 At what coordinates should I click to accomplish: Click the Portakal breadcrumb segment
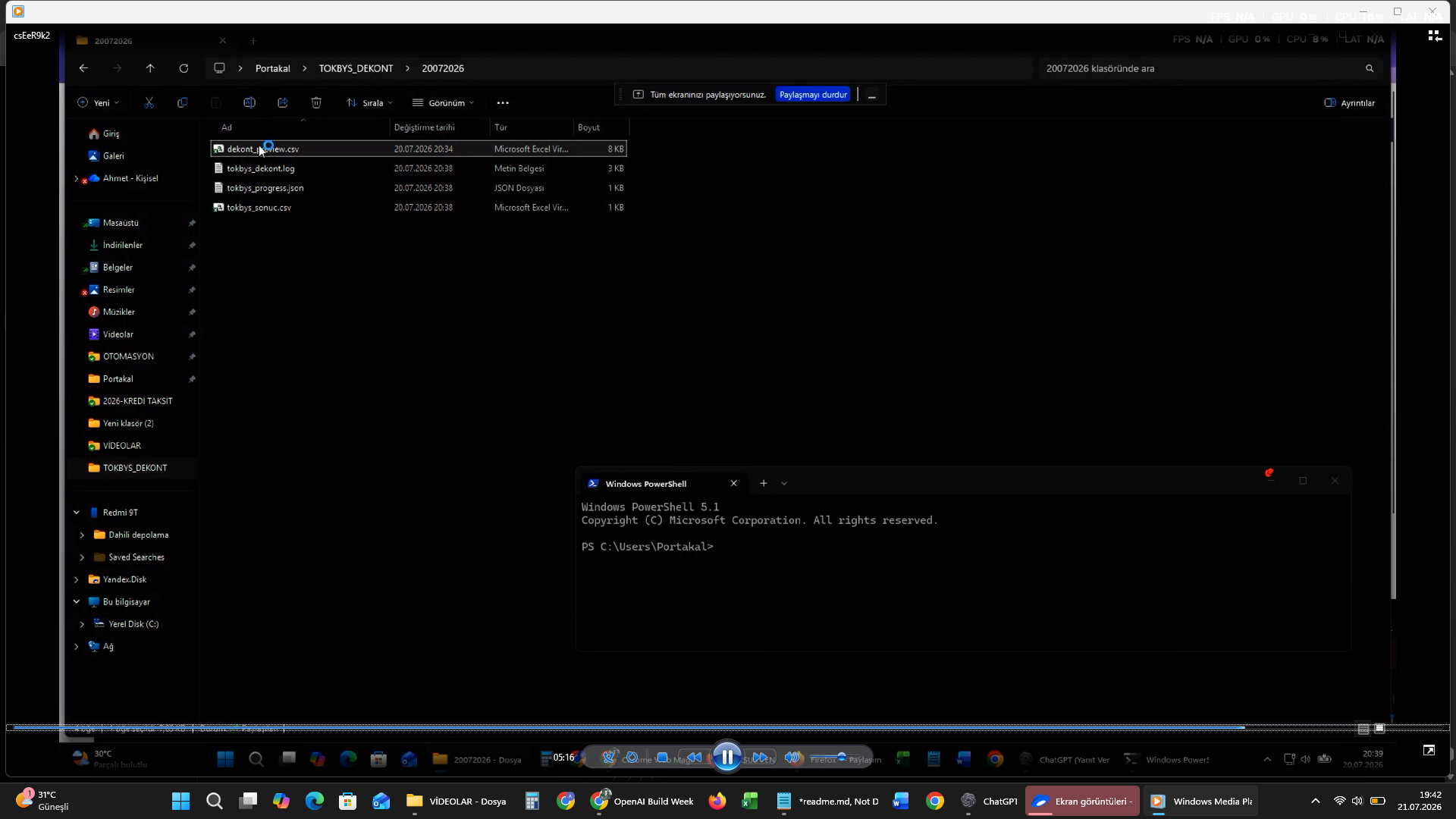click(272, 68)
